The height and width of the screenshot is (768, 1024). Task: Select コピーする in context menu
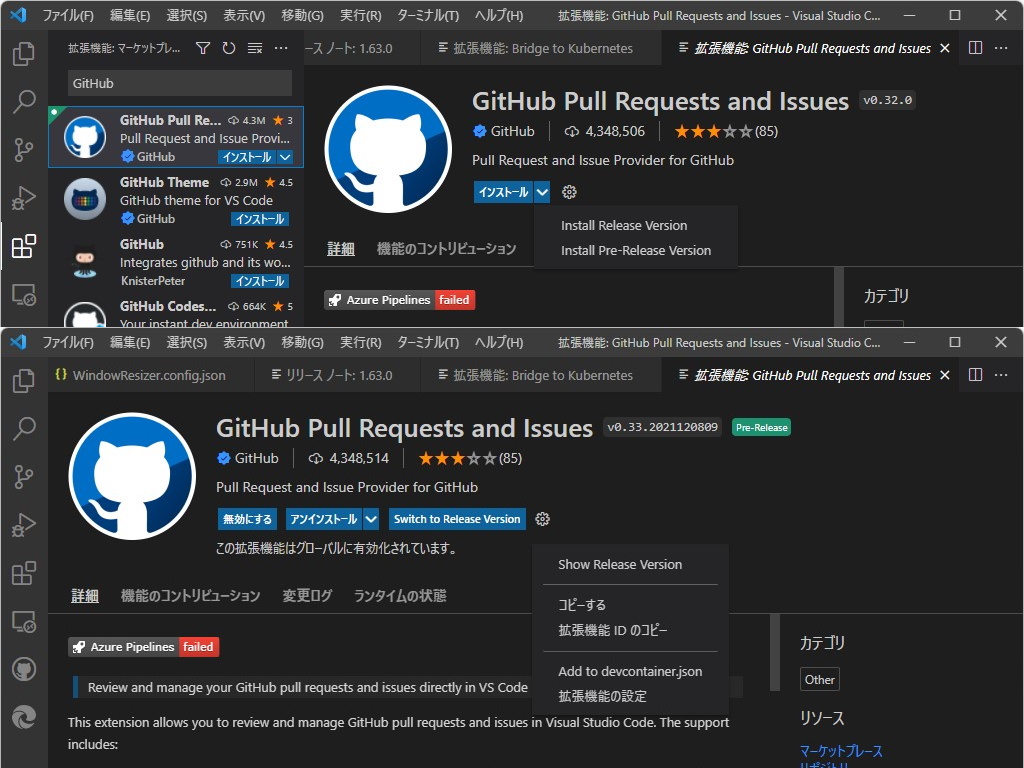(582, 605)
